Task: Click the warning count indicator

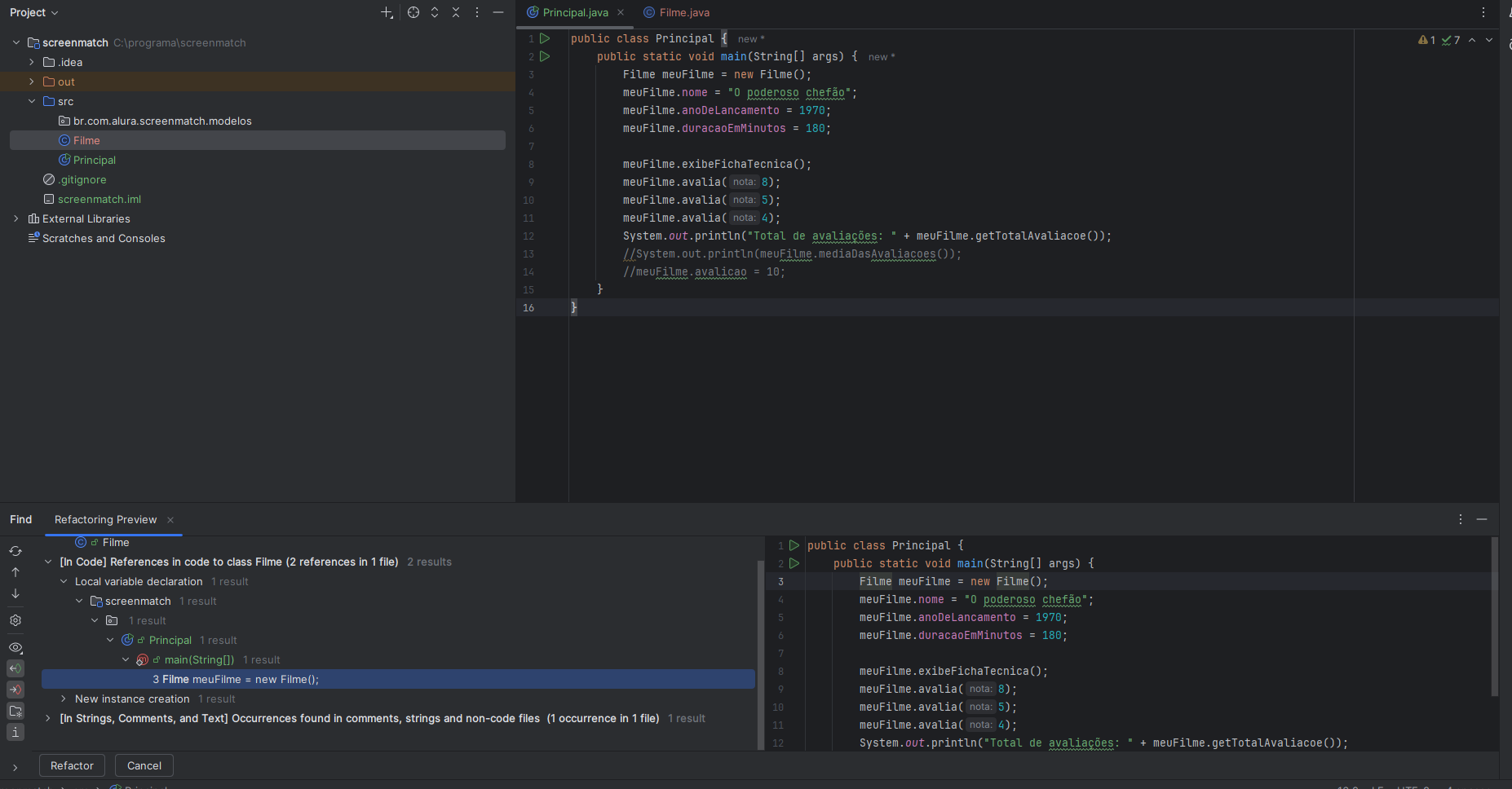Action: click(1427, 40)
